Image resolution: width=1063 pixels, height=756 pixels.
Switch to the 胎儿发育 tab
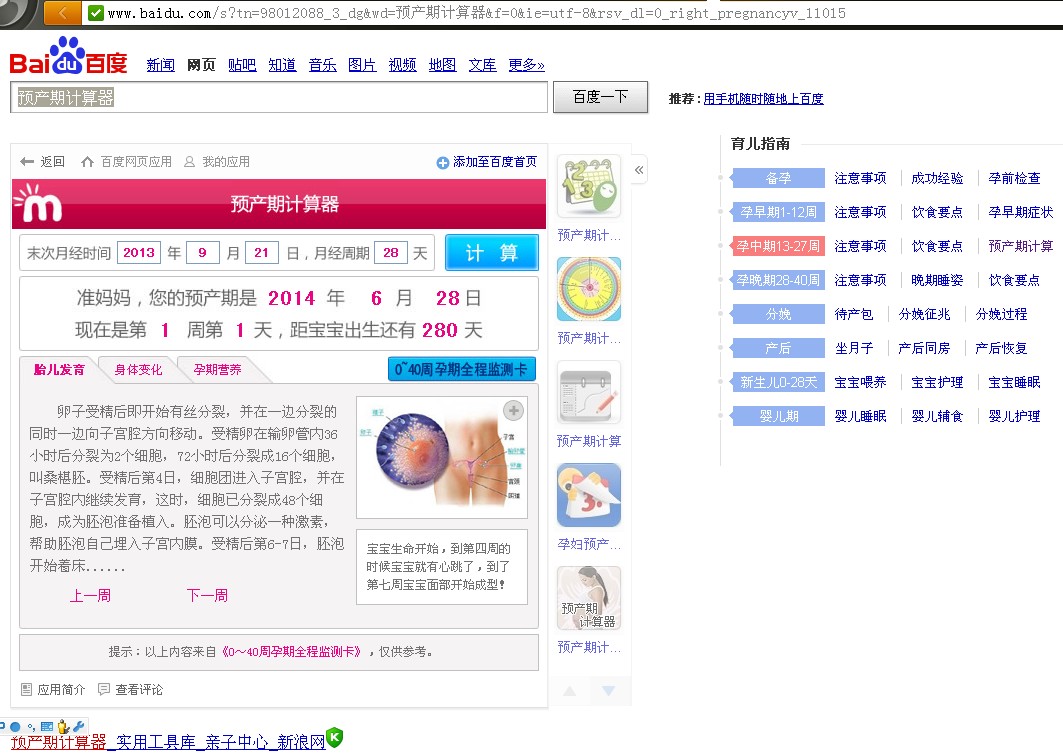(x=60, y=370)
